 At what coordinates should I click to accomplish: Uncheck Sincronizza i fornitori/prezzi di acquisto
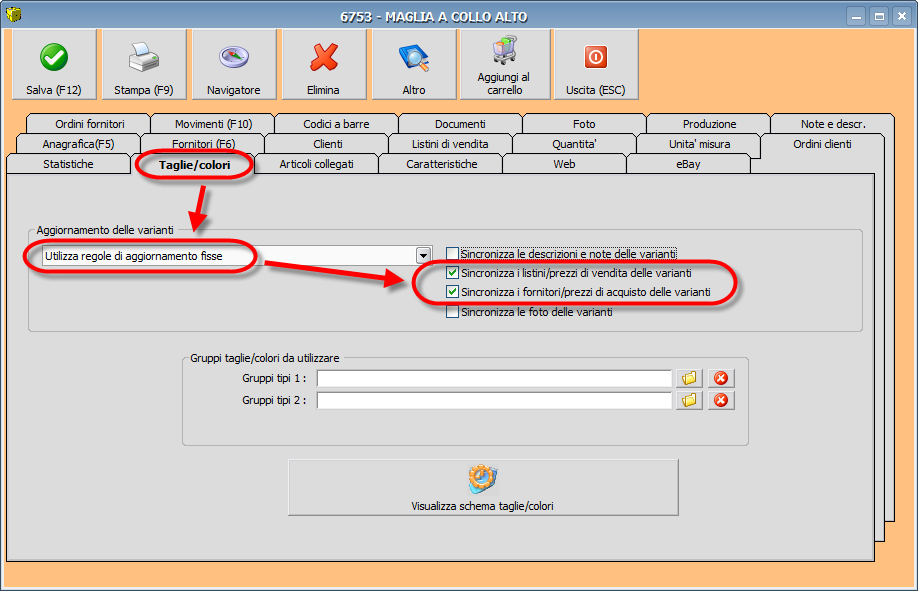tap(452, 292)
